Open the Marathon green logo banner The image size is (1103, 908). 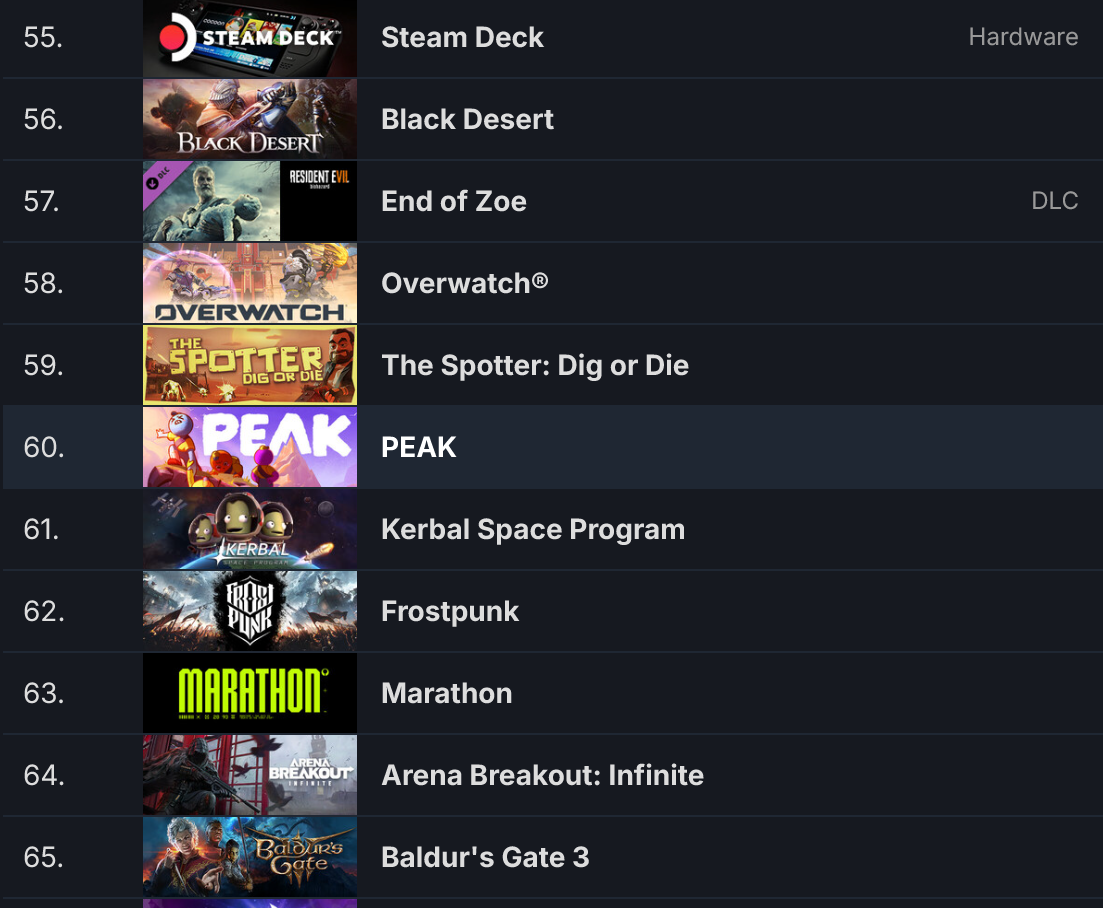[250, 693]
